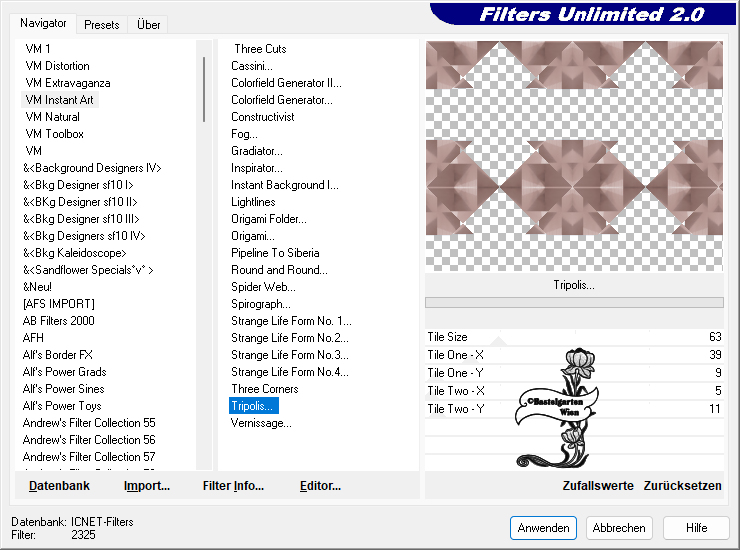
Task: Choose the Origami Folder... filter
Action: click(x=269, y=219)
